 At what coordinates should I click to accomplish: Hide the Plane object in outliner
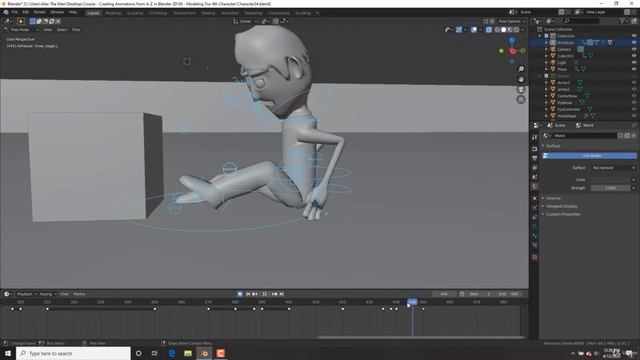coord(634,69)
